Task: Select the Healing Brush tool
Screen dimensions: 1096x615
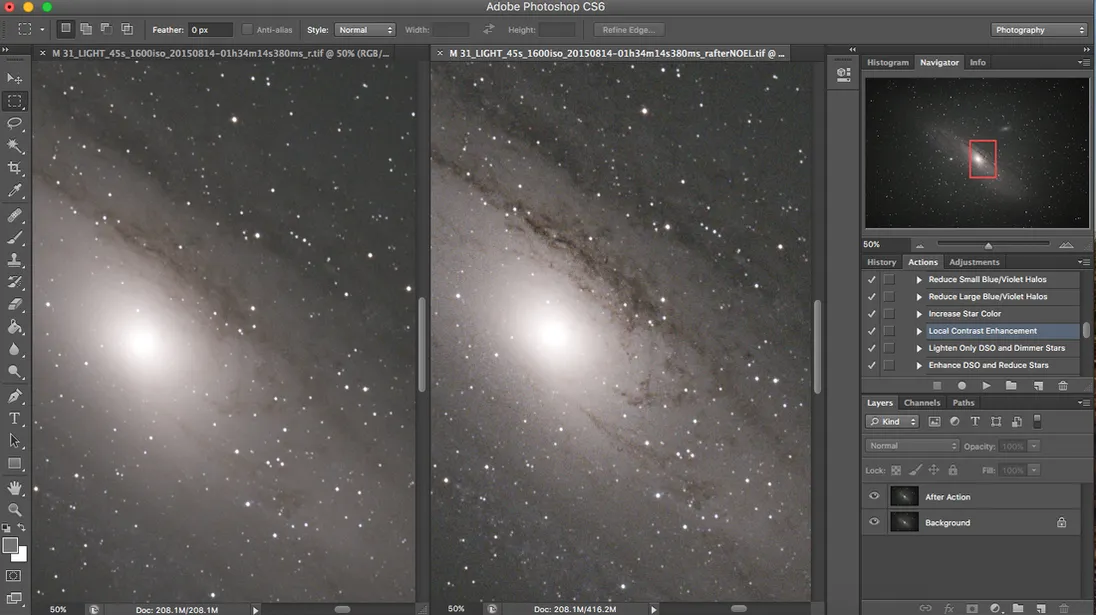Action: click(14, 215)
